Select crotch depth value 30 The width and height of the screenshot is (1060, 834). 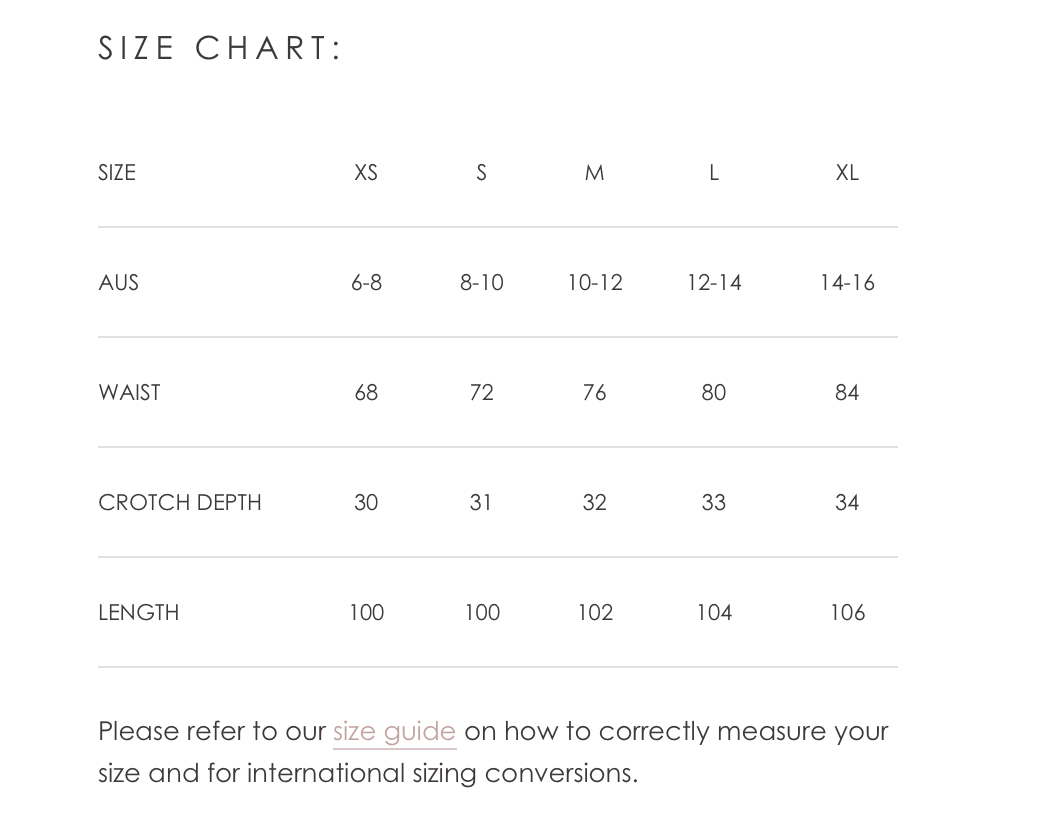coord(366,503)
